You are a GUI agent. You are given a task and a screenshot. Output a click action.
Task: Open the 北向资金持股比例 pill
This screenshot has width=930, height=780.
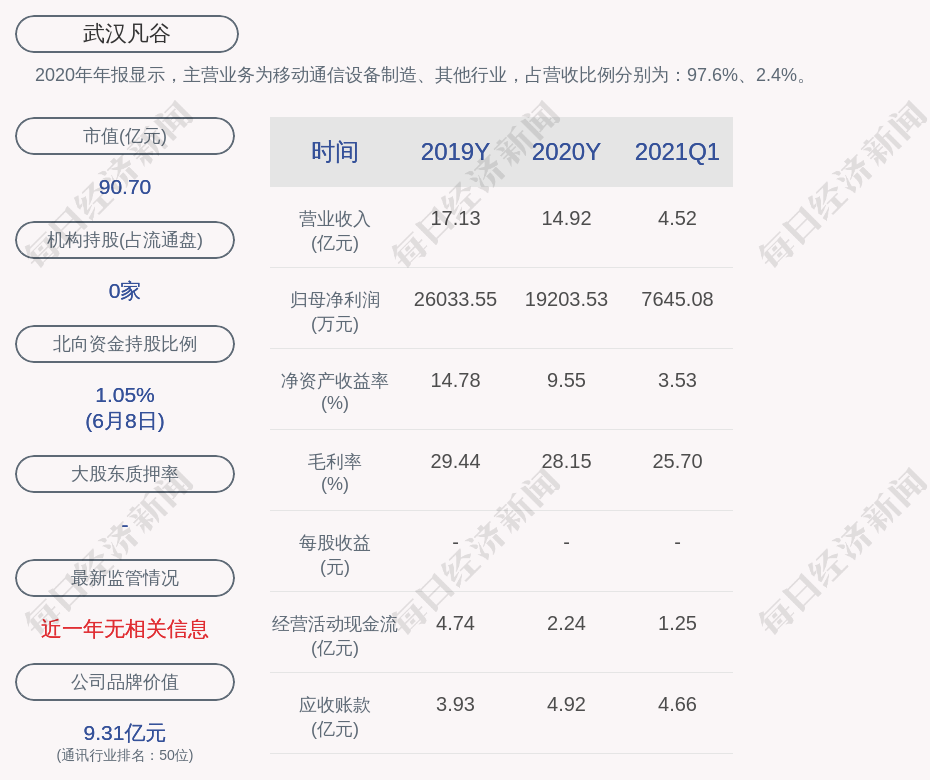(x=125, y=344)
